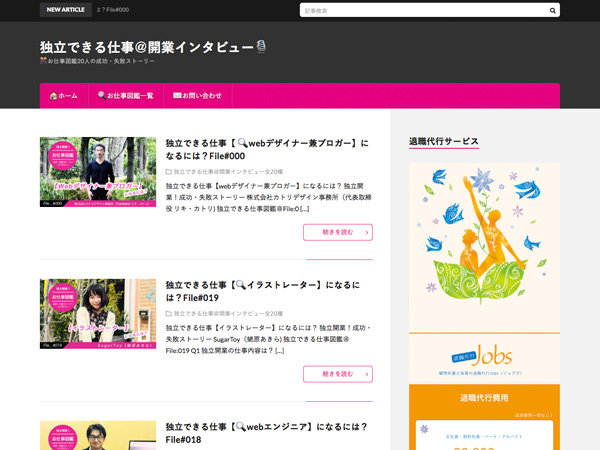Click the folder icon under File#019 title

[x=168, y=313]
